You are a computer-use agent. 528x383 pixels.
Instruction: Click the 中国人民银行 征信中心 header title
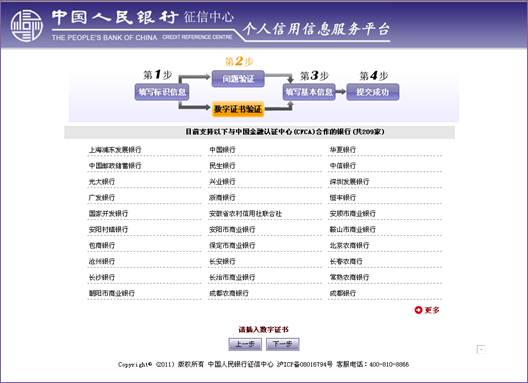[x=142, y=17]
